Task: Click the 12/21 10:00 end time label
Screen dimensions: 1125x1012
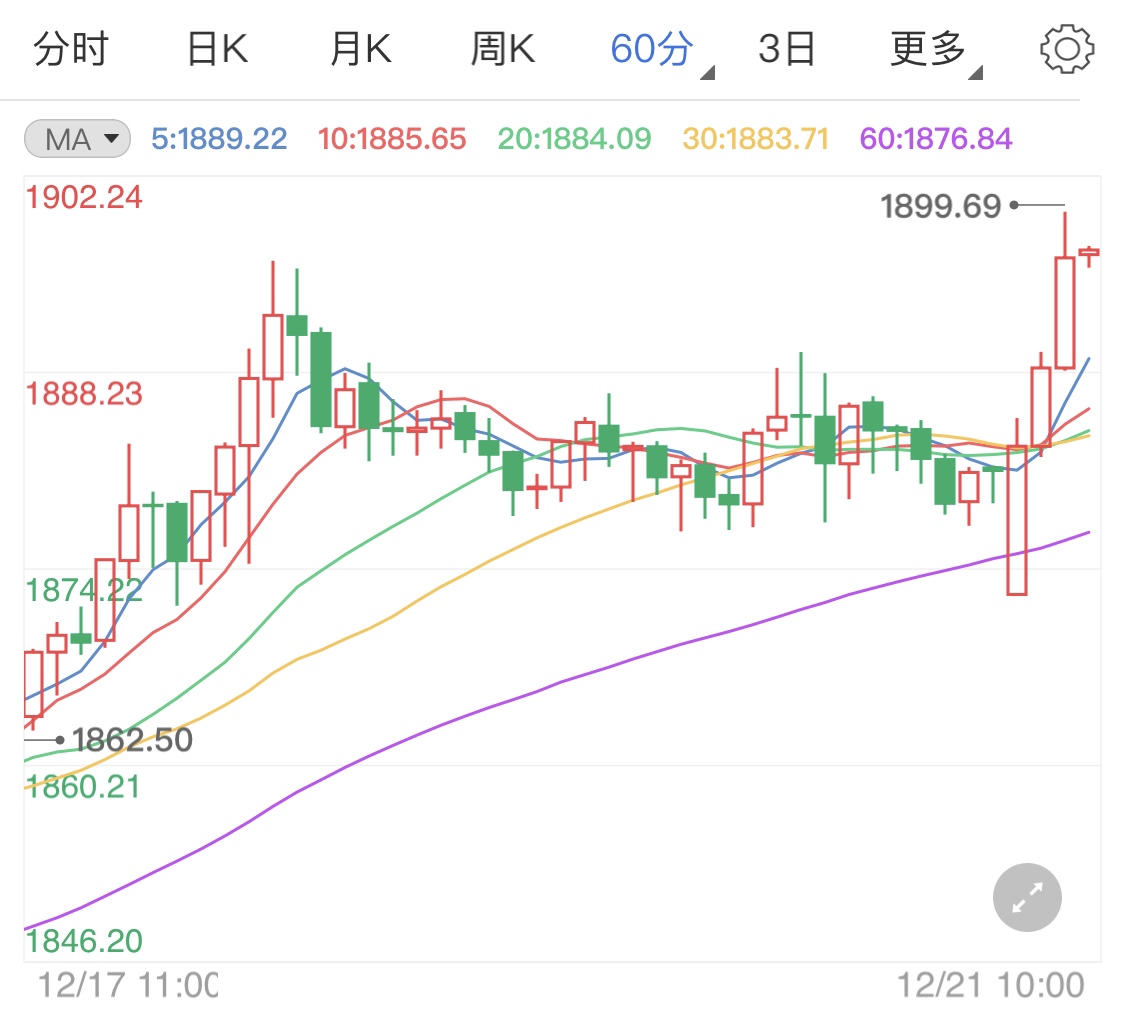Action: 991,985
